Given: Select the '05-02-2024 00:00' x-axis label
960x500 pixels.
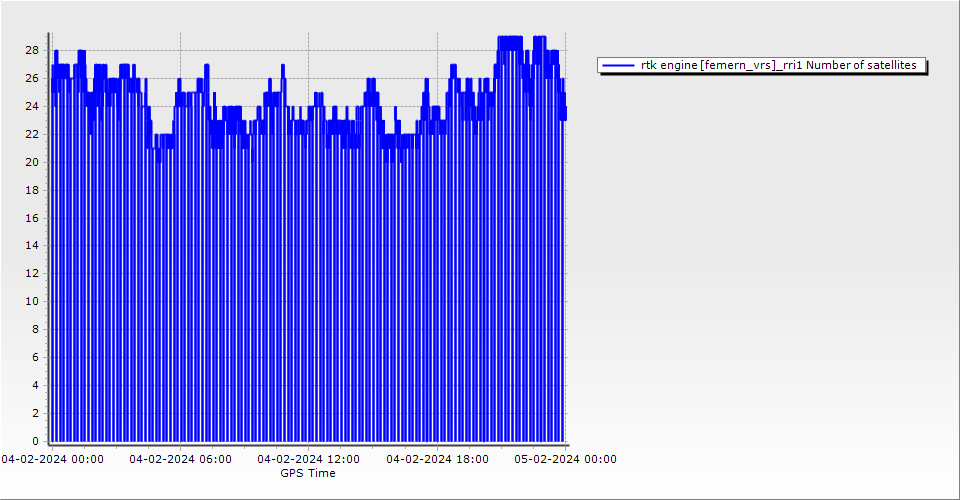Looking at the screenshot, I should coord(565,459).
